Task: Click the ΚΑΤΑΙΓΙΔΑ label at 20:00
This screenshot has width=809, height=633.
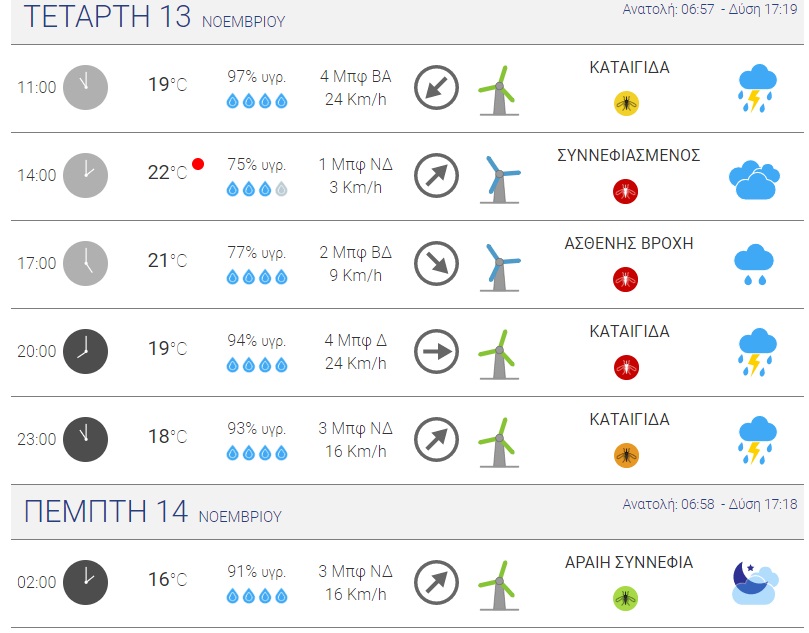Action: click(629, 331)
